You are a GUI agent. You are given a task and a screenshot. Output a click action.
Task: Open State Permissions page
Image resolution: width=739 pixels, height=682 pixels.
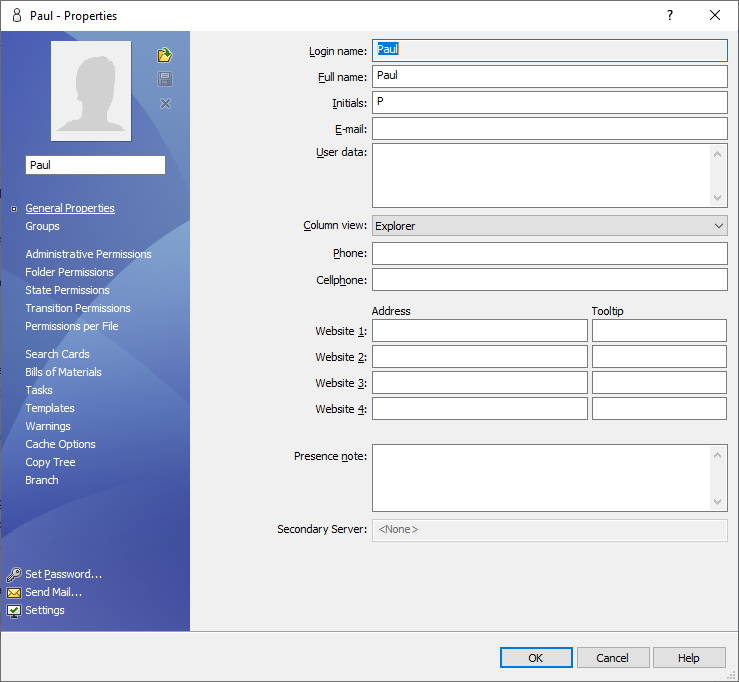pos(67,290)
